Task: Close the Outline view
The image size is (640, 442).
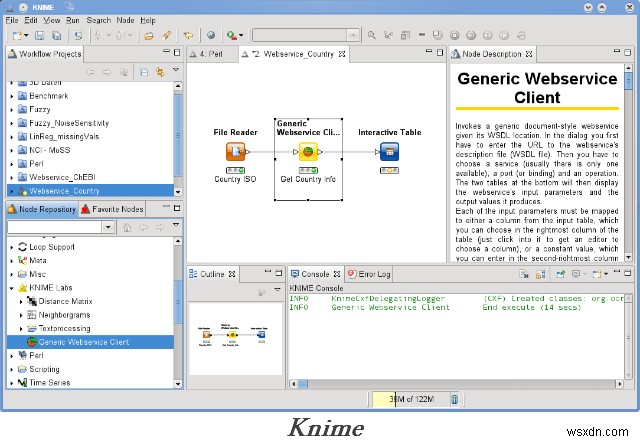Action: coord(232,274)
